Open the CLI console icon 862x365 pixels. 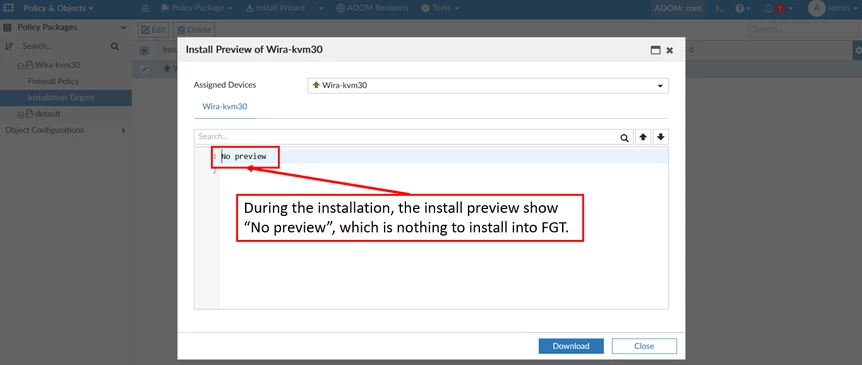[719, 8]
